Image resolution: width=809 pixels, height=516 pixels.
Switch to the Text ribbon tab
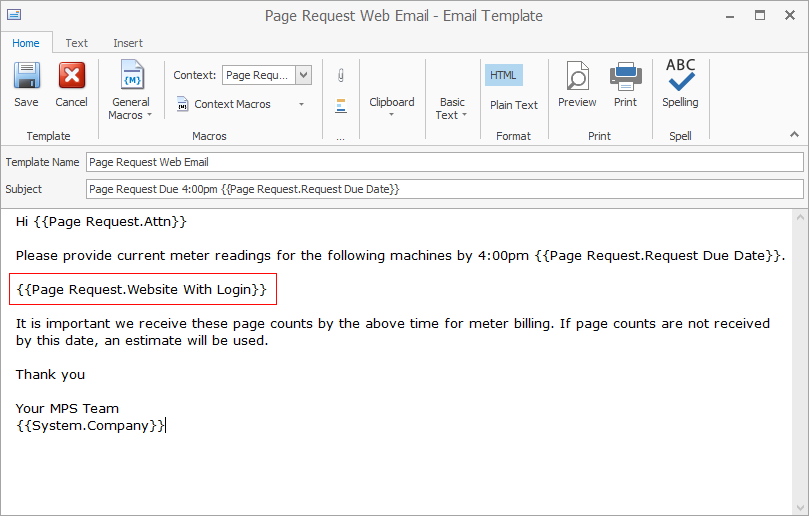point(76,43)
